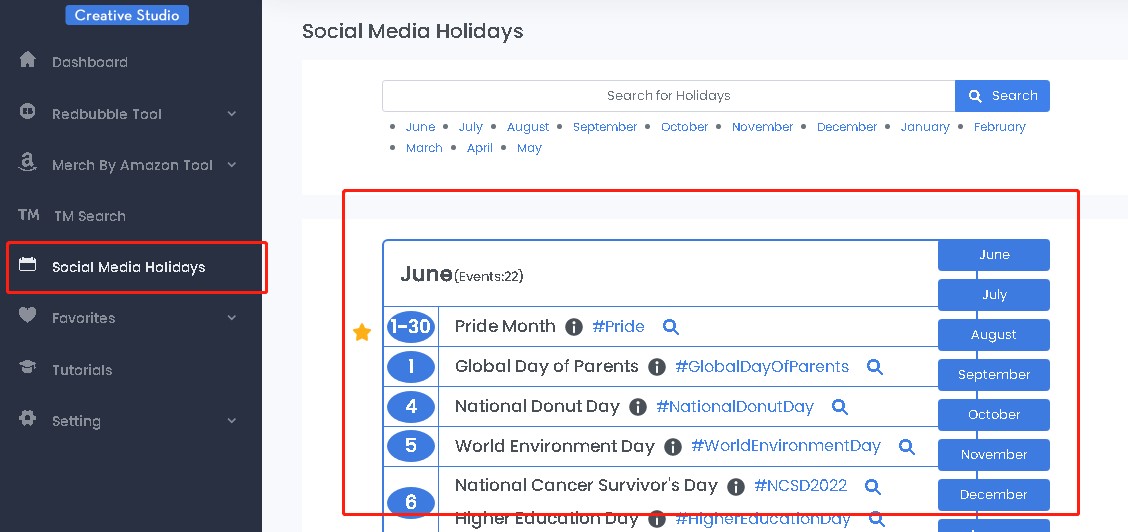Open Tutorials from the sidebar
Viewport: 1128px width, 532px height.
point(82,370)
